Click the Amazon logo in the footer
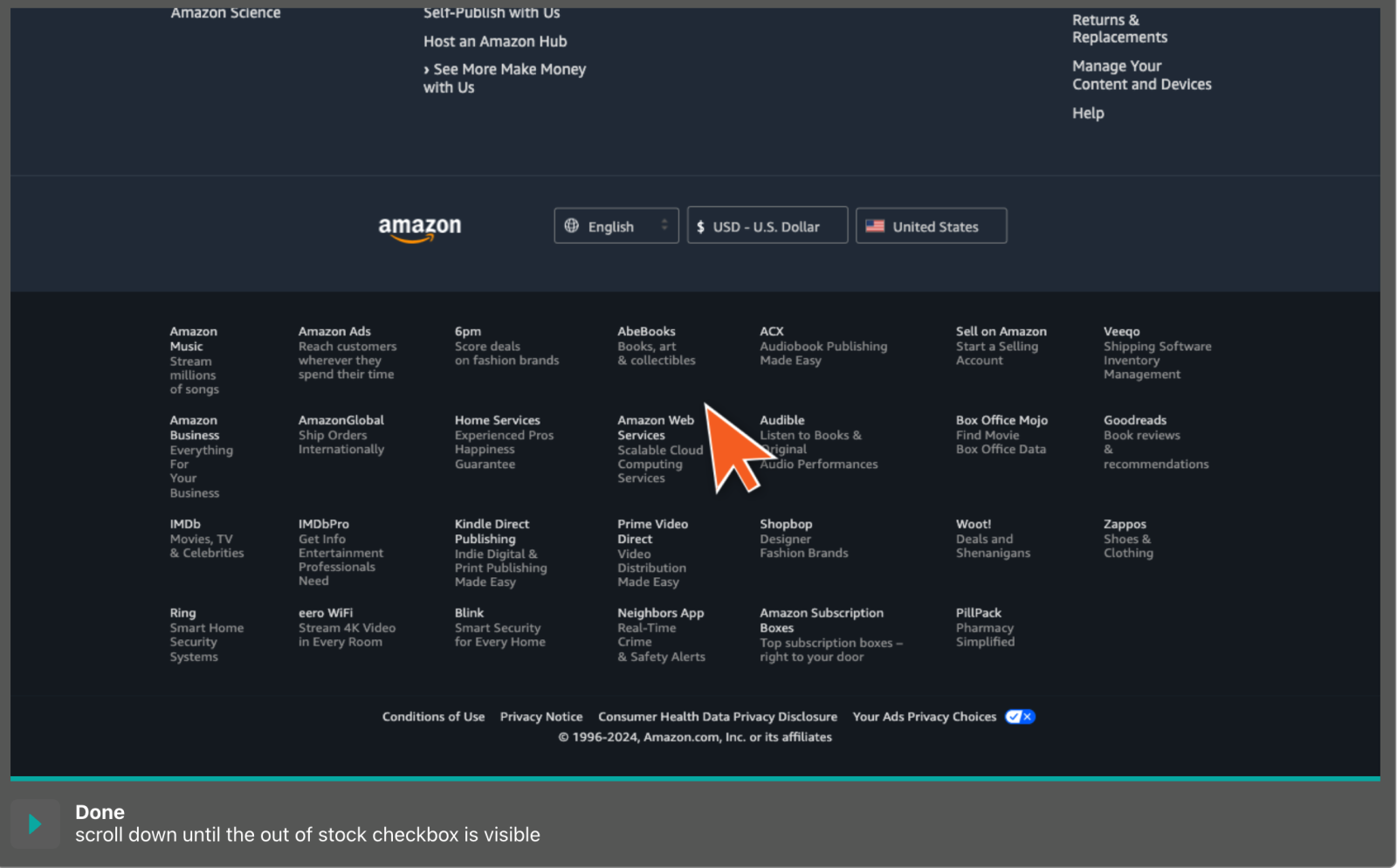Viewport: 1397px width, 868px height. 419,229
